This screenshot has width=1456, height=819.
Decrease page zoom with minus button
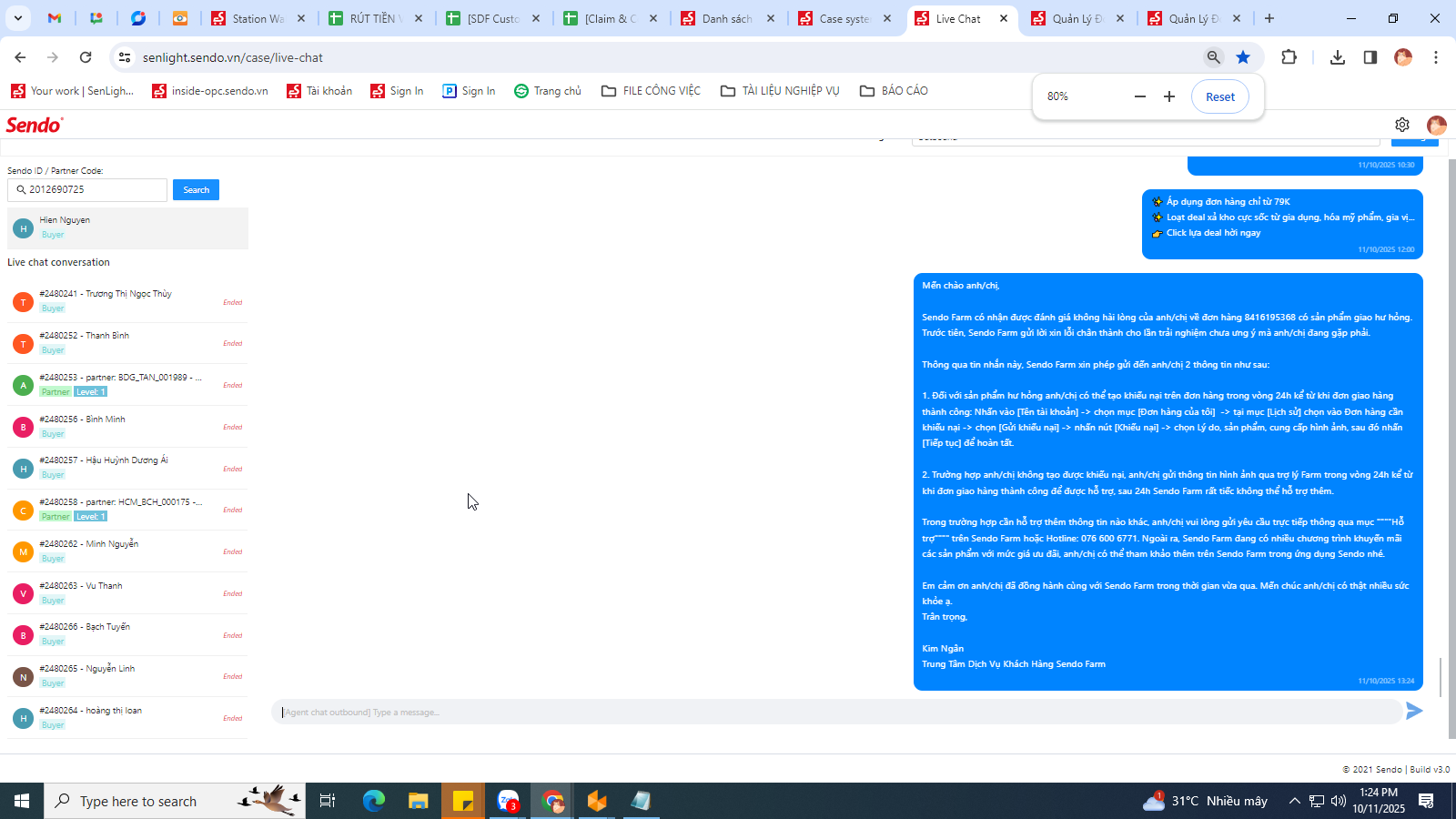click(1139, 96)
